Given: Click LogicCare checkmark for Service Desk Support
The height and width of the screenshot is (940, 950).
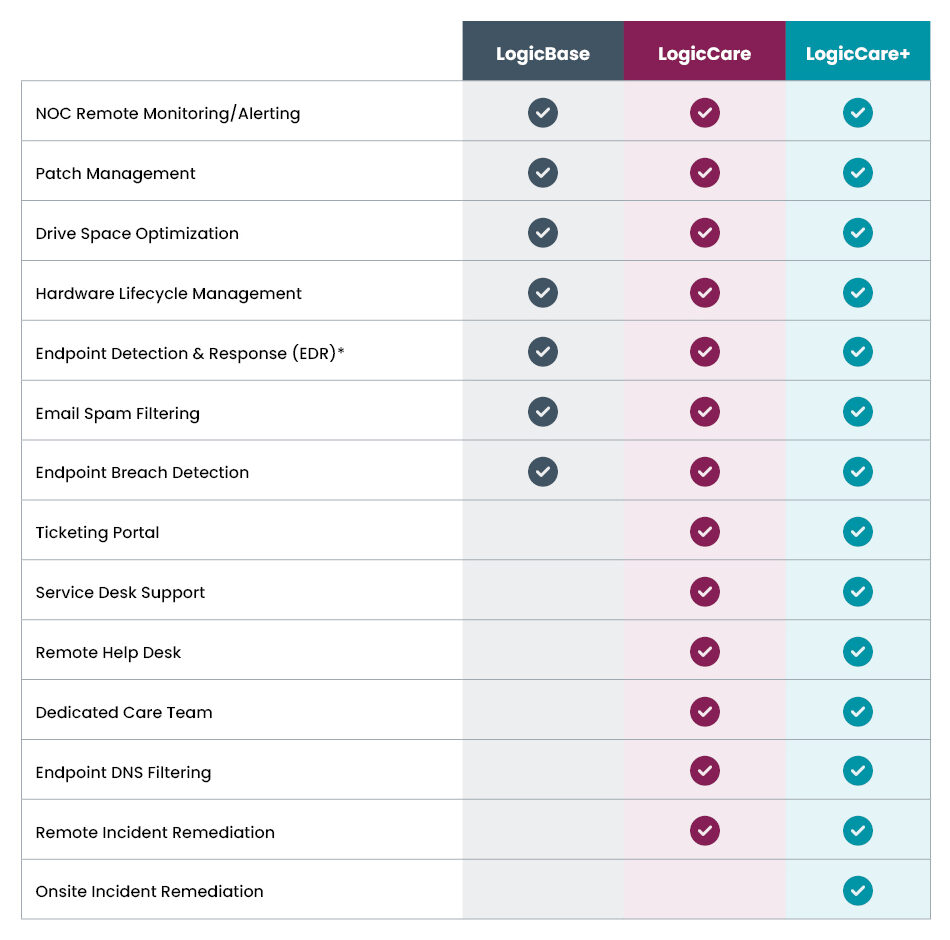Looking at the screenshot, I should coord(705,592).
